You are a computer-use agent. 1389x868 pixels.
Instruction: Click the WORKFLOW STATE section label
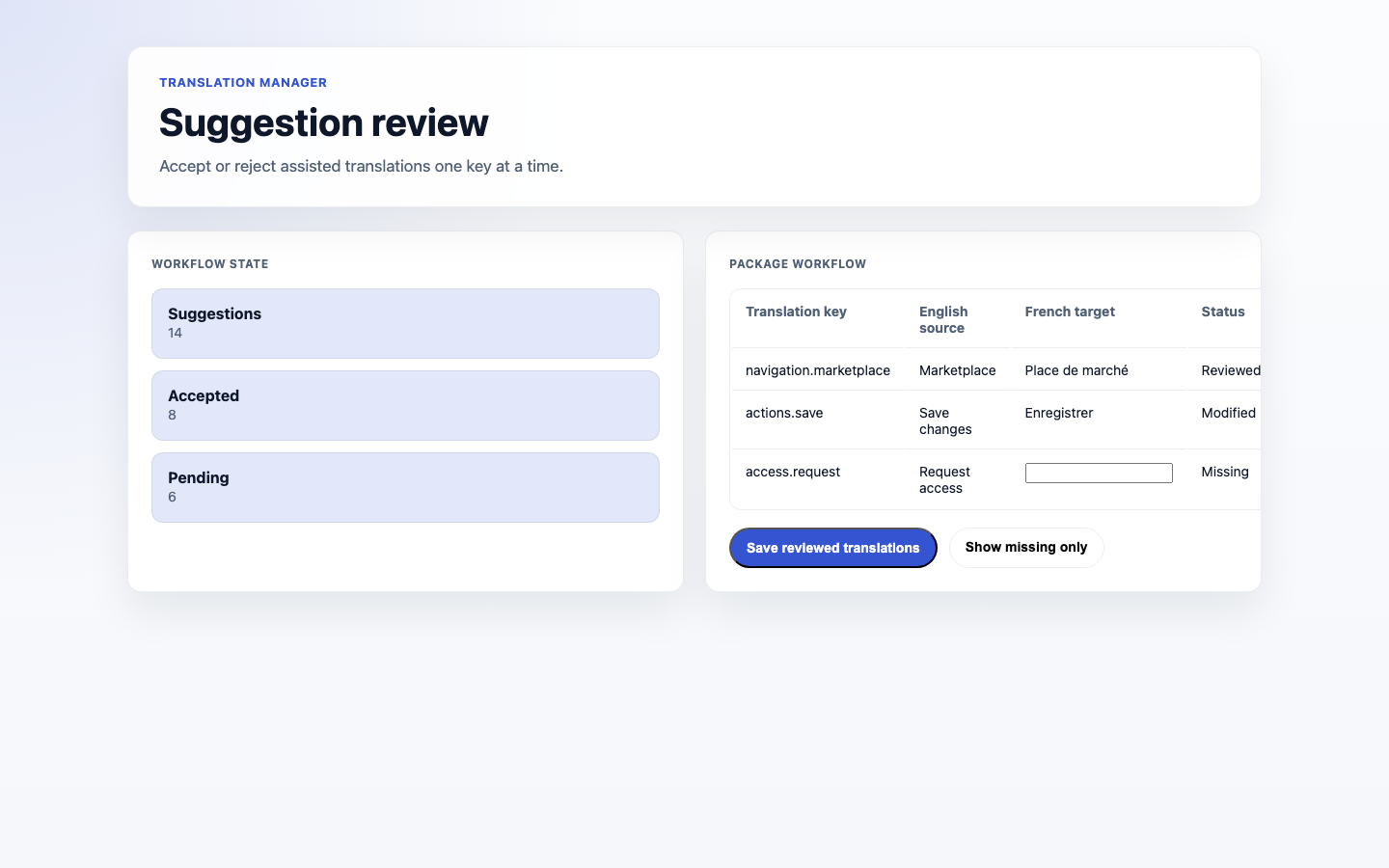click(210, 264)
